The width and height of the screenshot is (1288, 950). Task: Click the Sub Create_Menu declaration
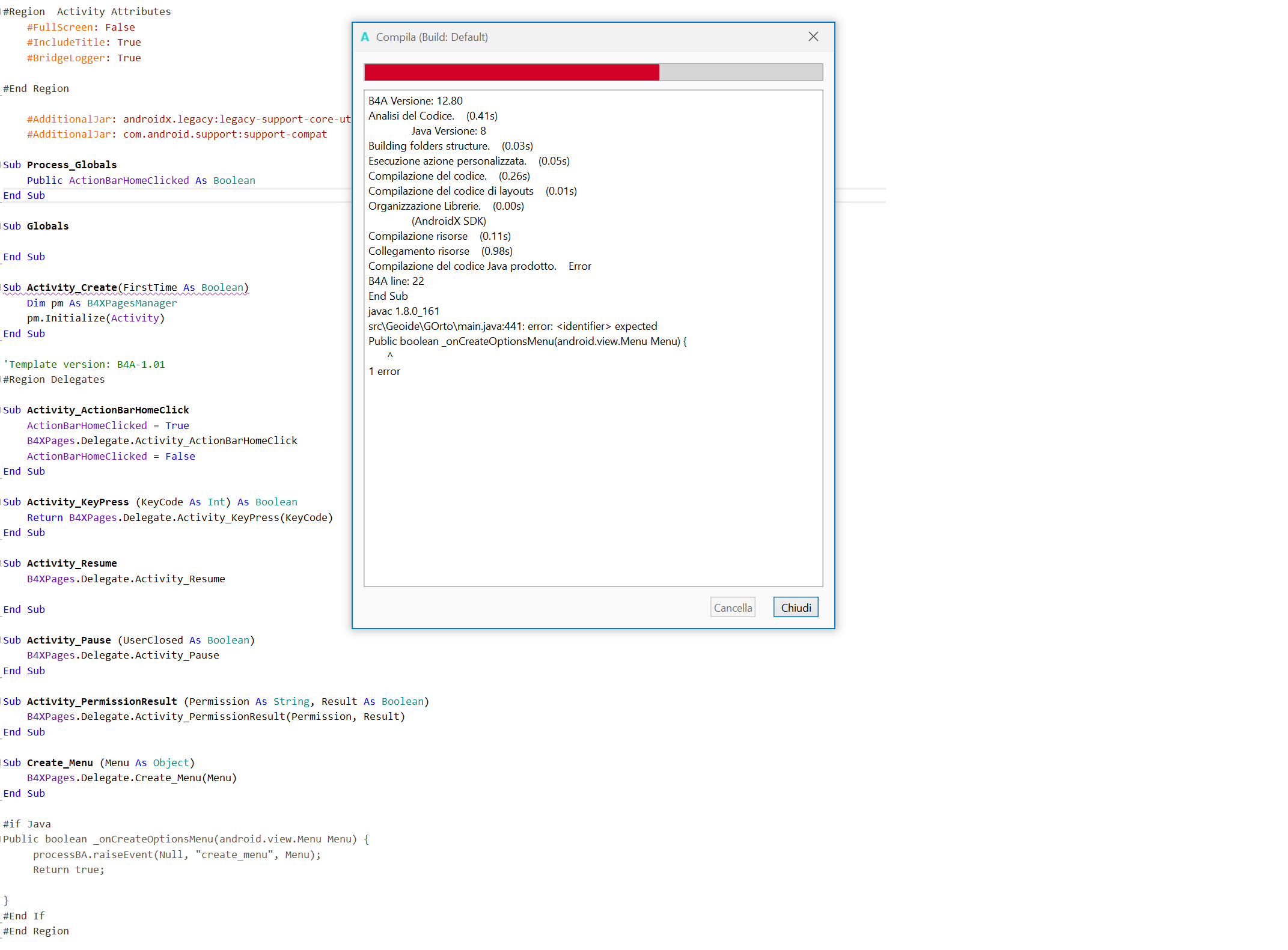(x=99, y=763)
